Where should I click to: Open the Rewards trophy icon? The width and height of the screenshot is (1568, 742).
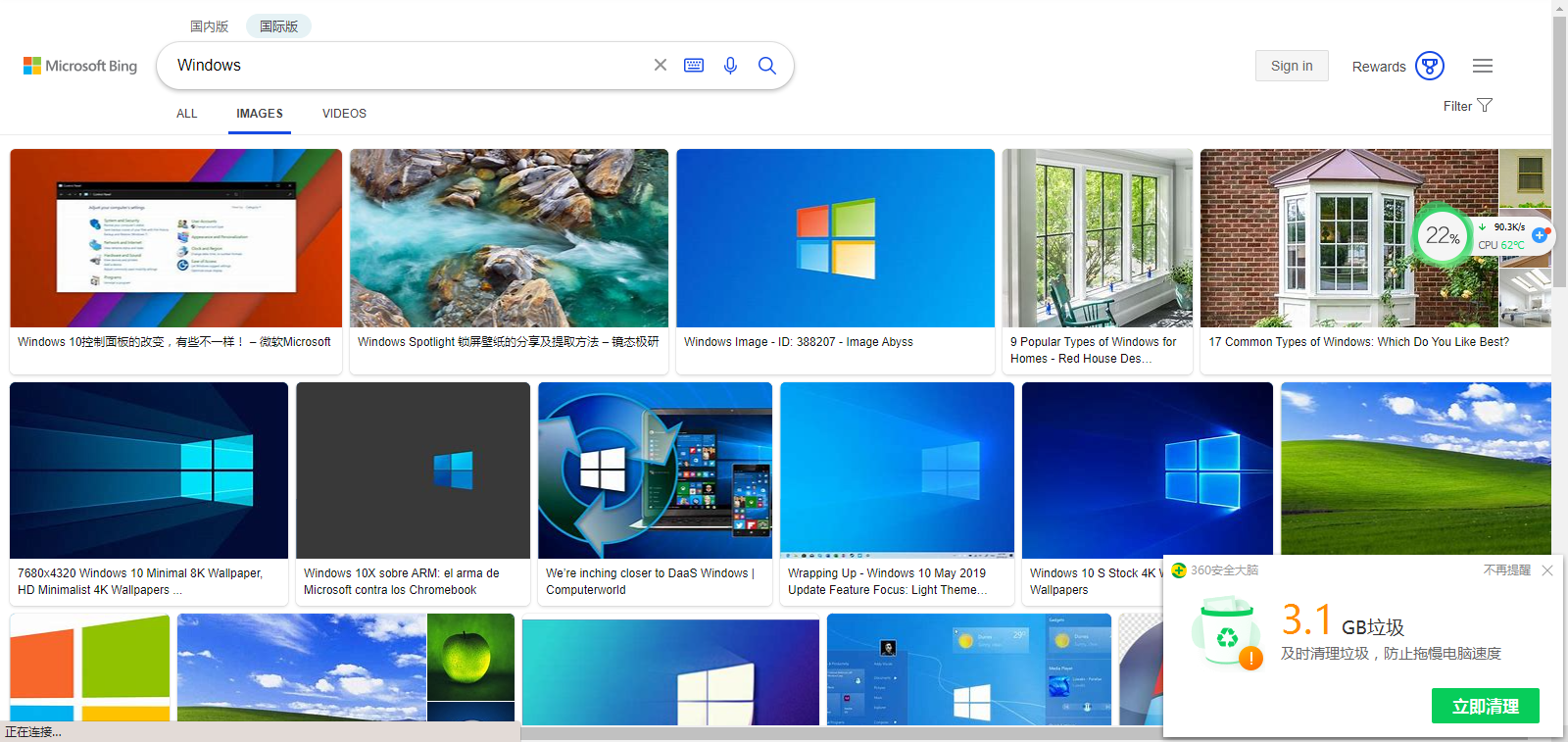tap(1430, 66)
